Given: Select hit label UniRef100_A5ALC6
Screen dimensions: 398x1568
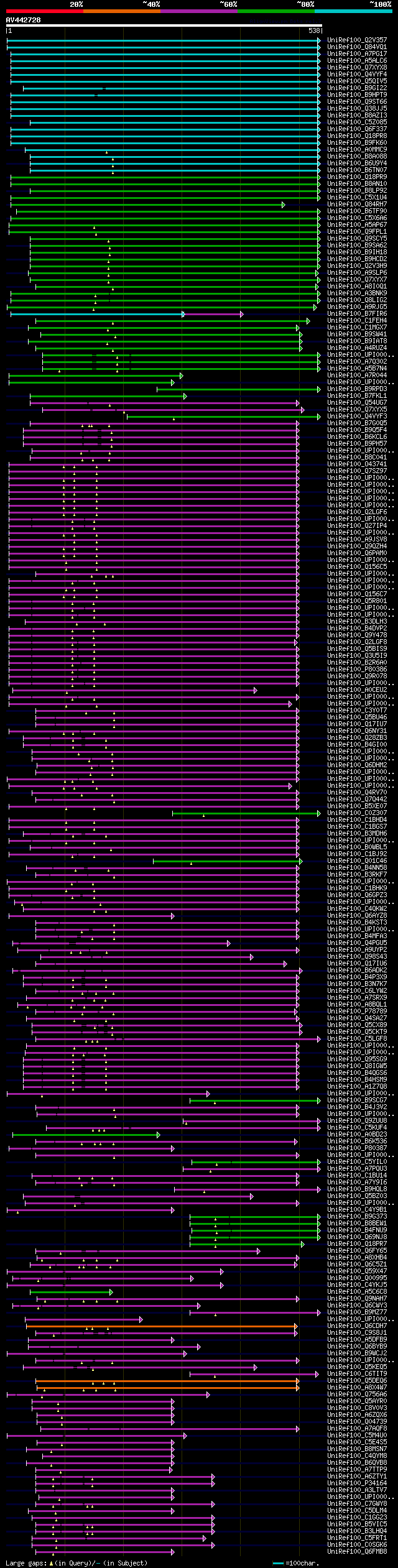Looking at the screenshot, I should tap(357, 60).
